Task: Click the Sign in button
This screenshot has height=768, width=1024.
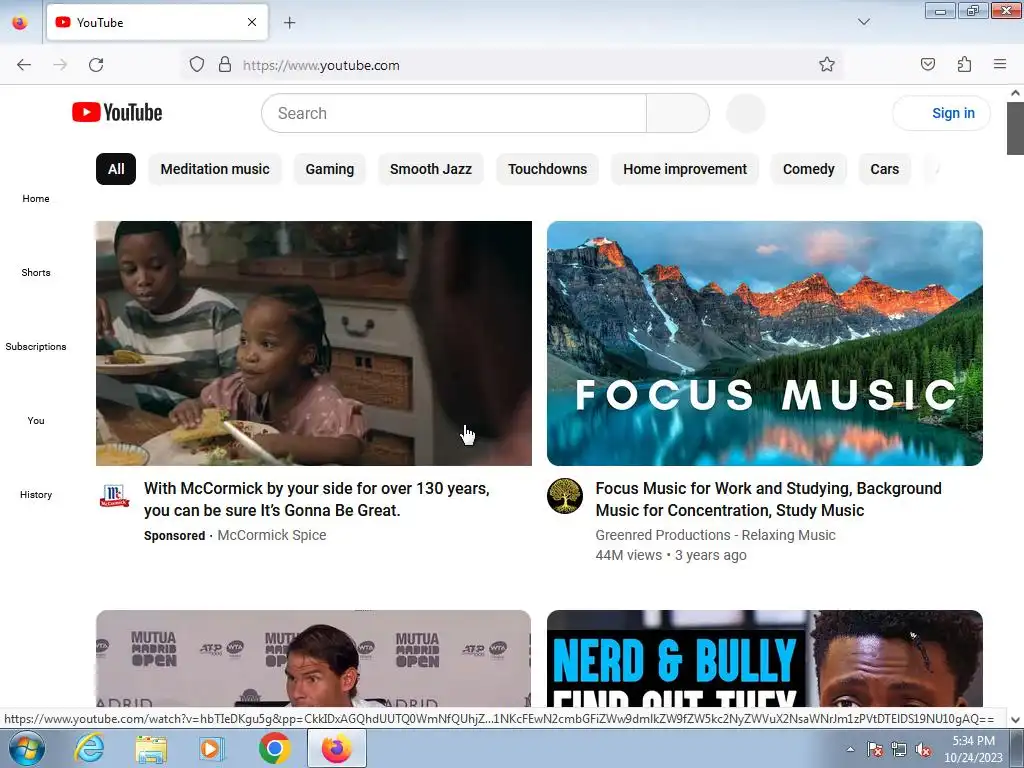Action: click(x=941, y=113)
